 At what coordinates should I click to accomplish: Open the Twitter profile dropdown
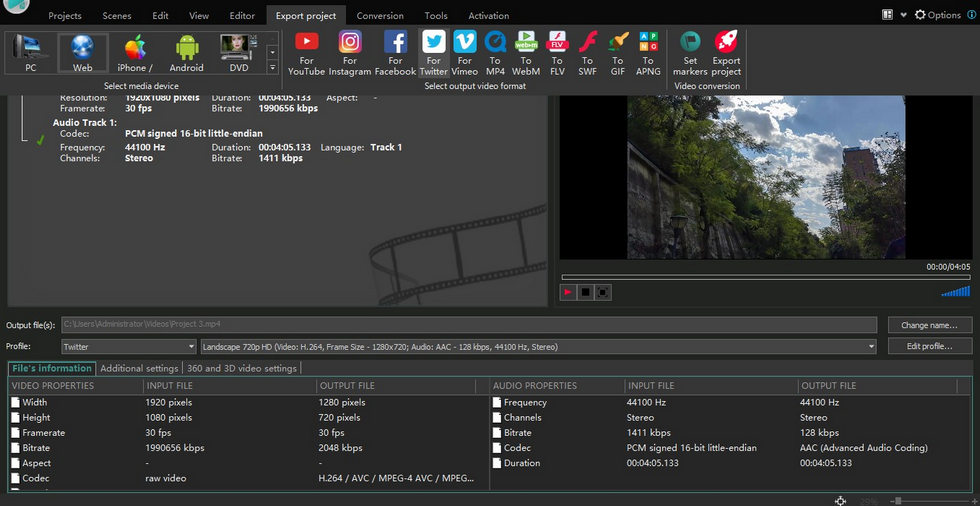pos(129,346)
